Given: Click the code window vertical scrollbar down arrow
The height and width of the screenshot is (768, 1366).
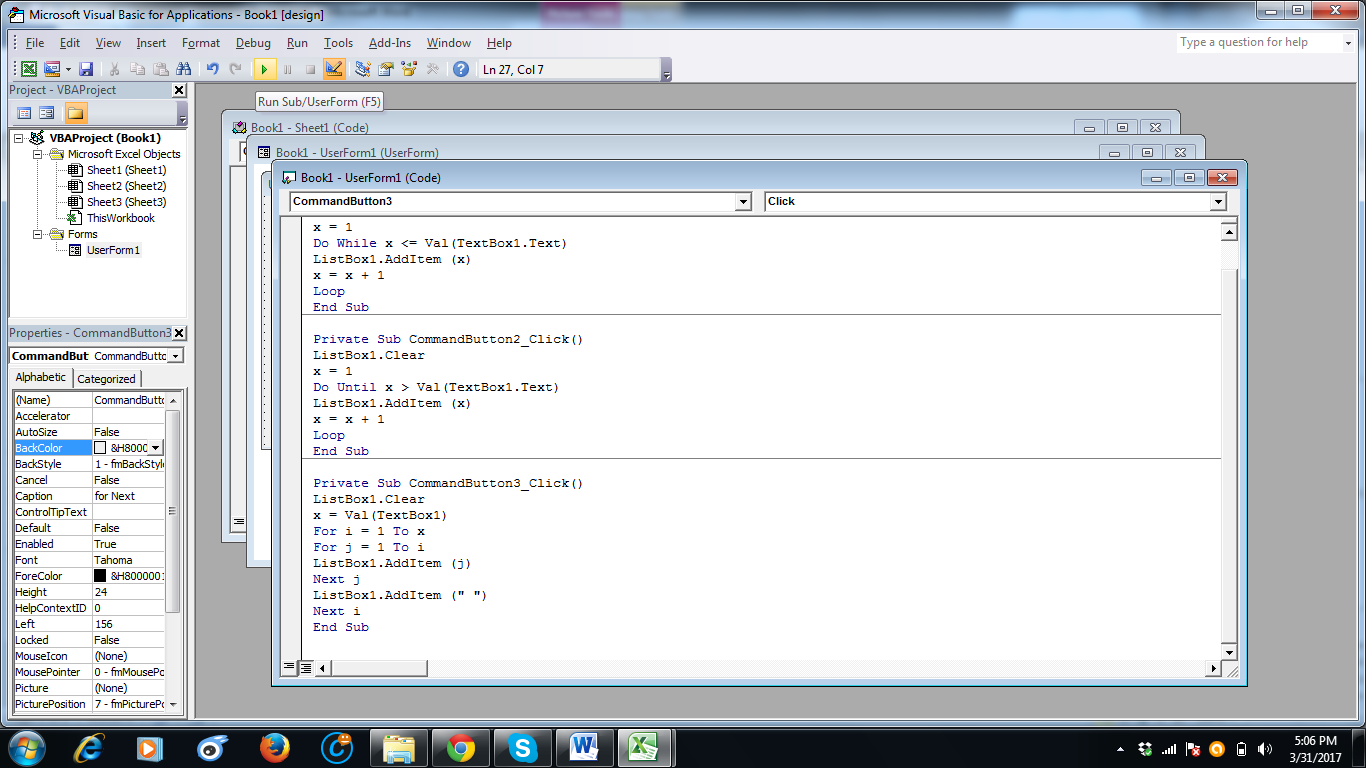Looking at the screenshot, I should pos(1229,652).
